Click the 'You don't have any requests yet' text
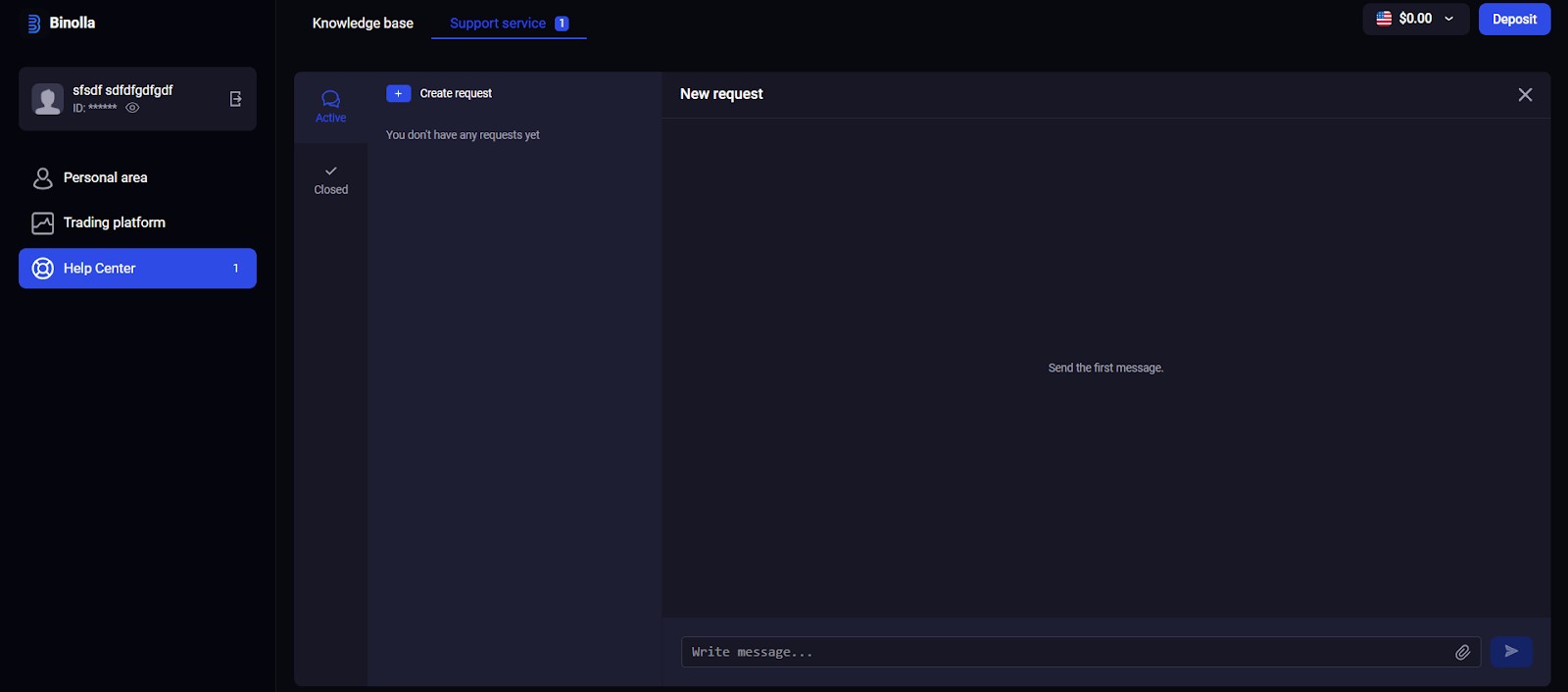Viewport: 1568px width, 692px height. click(463, 135)
